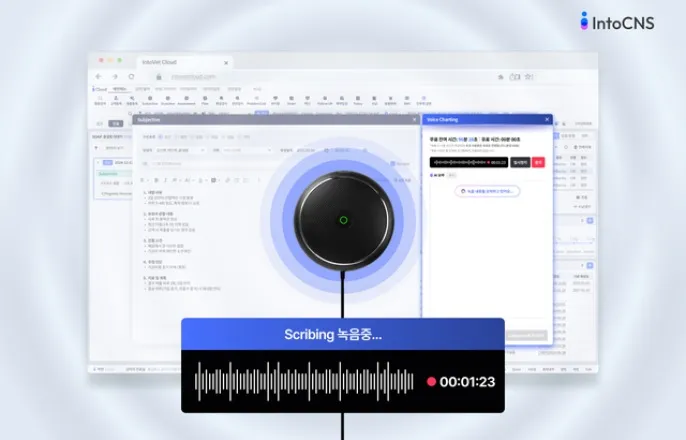Reload the page with the refresh icon
This screenshot has width=686, height=440.
(x=131, y=77)
